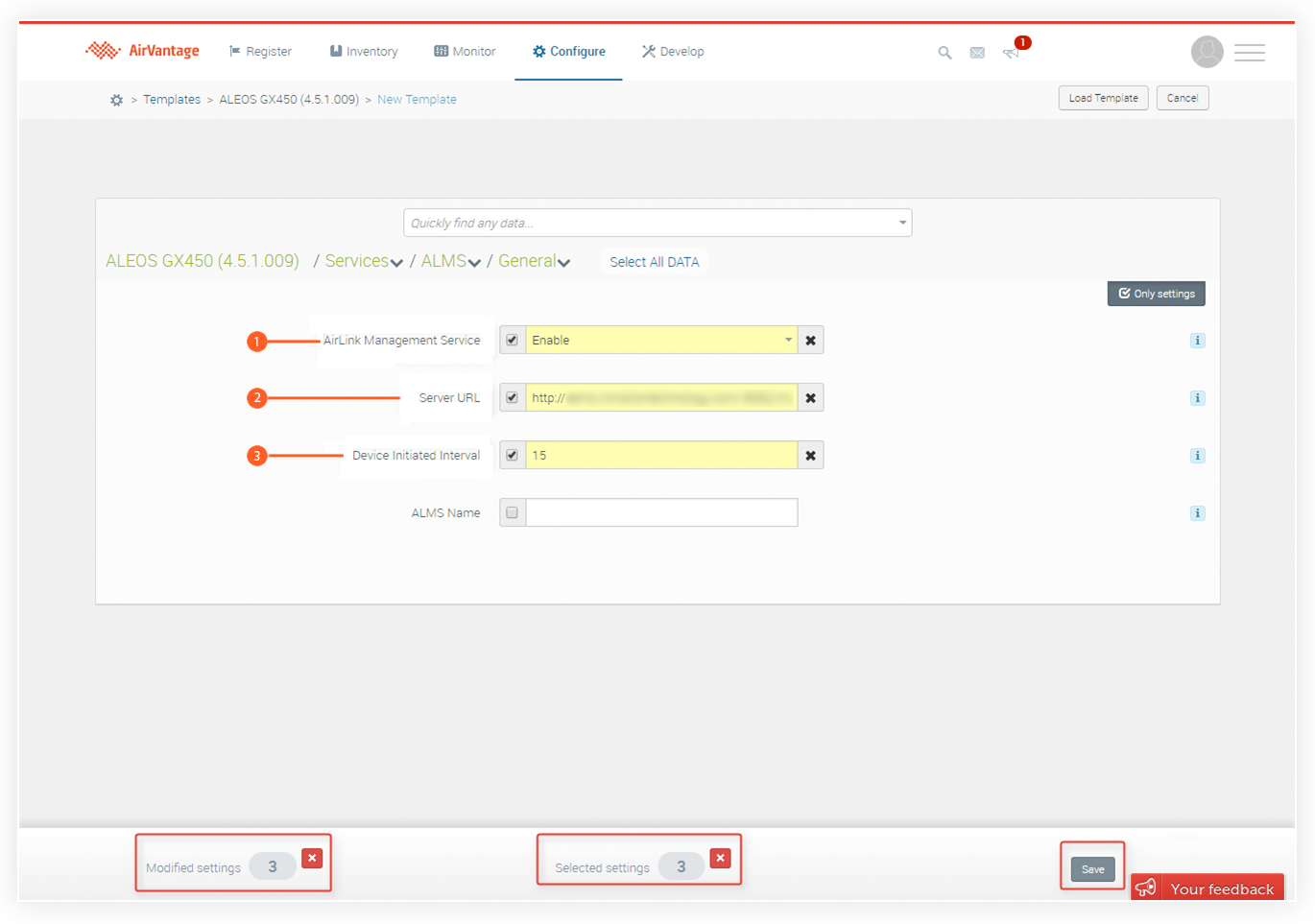Open the Register menu
Image resolution: width=1315 pixels, height=924 pixels.
point(260,52)
